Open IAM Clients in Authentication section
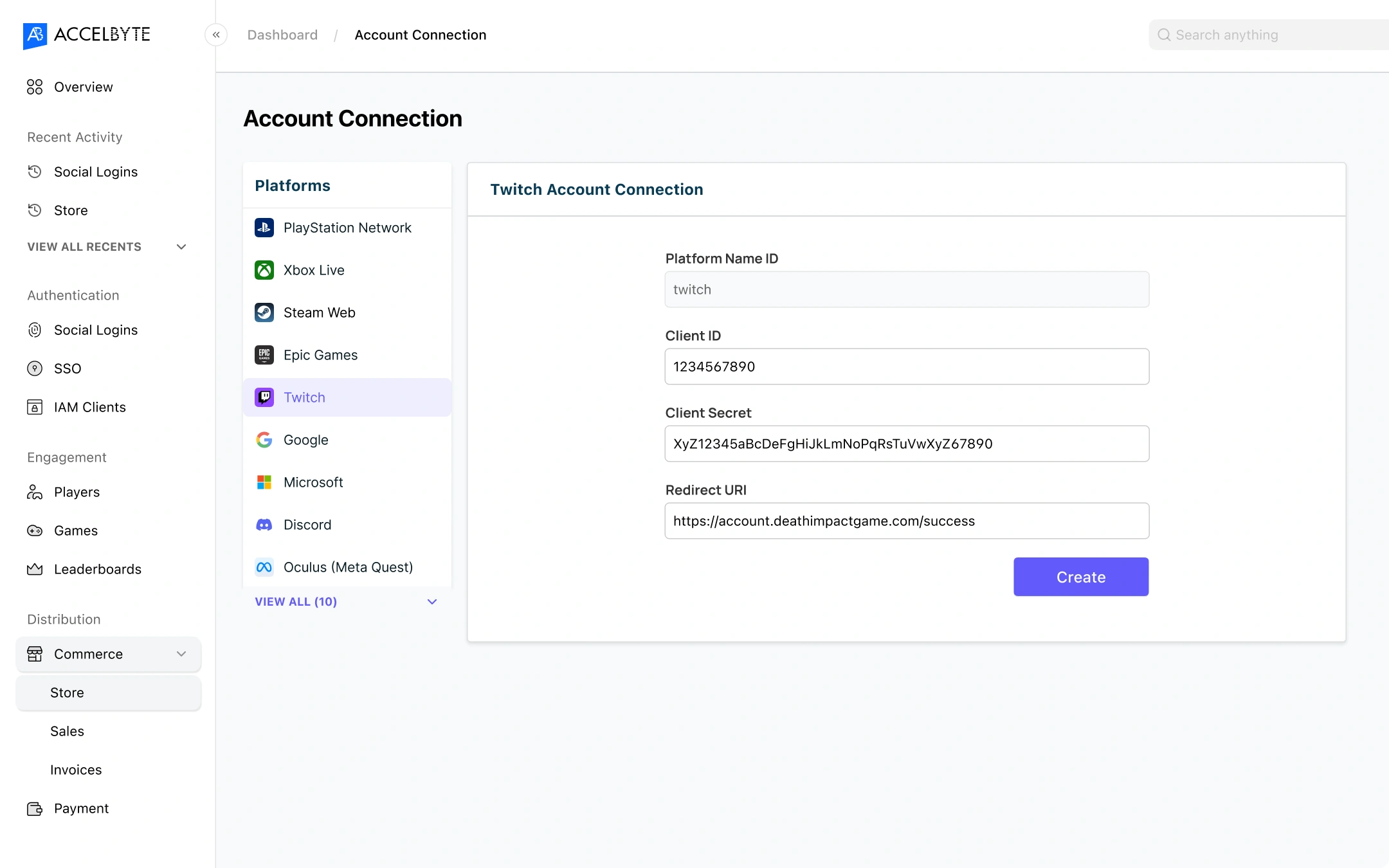This screenshot has width=1389, height=868. (x=89, y=407)
